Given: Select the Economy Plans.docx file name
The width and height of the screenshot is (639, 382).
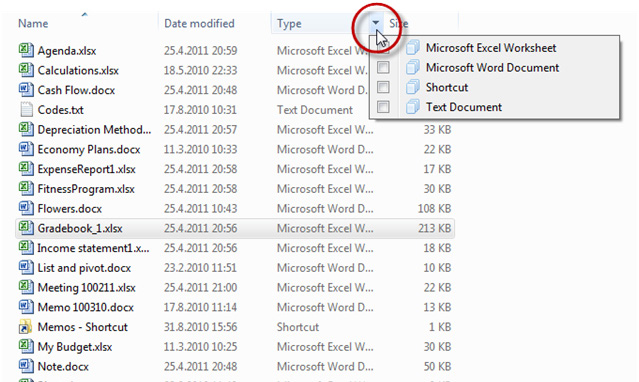Looking at the screenshot, I should pyautogui.click(x=89, y=149).
